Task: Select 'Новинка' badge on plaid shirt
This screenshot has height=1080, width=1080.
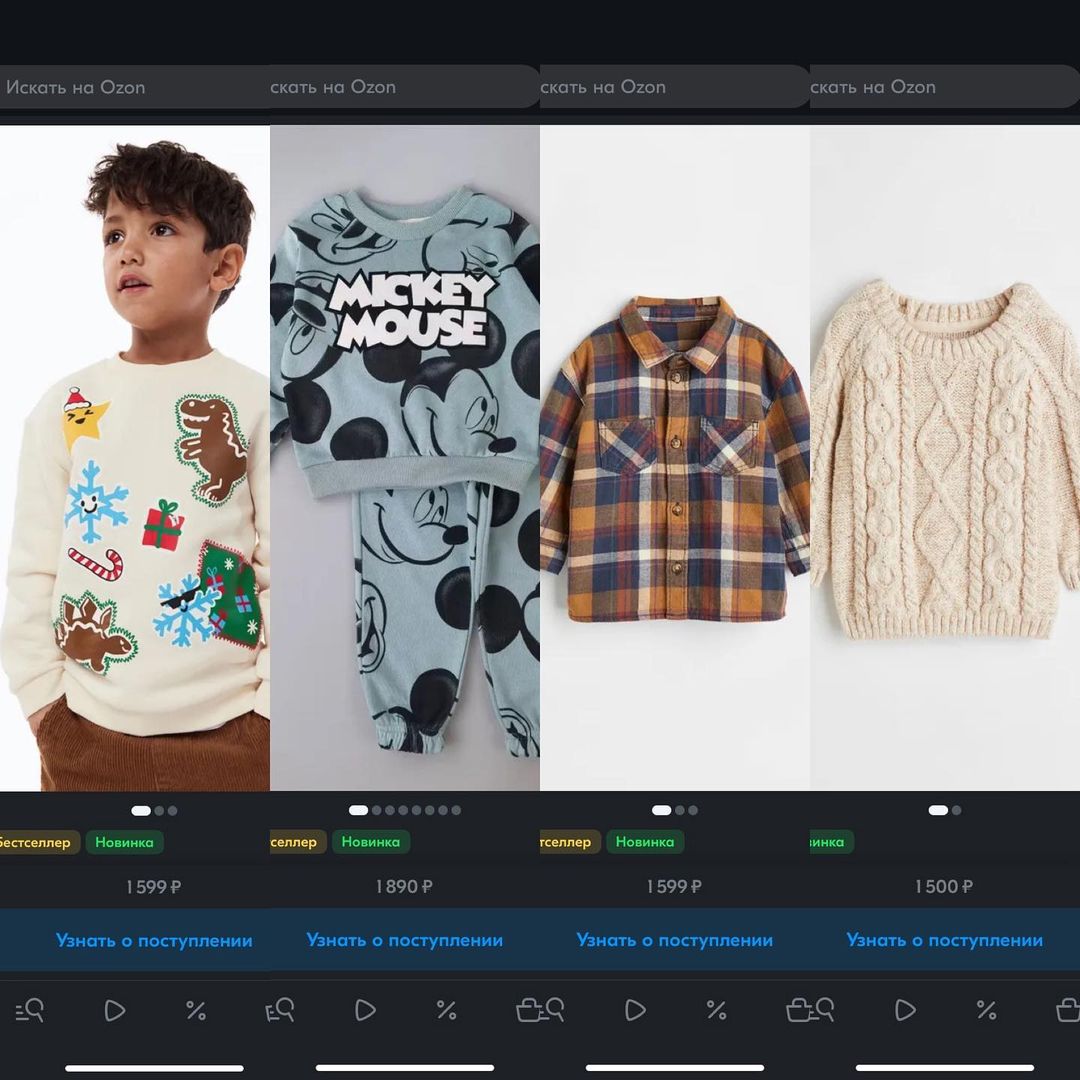Action: tap(645, 842)
